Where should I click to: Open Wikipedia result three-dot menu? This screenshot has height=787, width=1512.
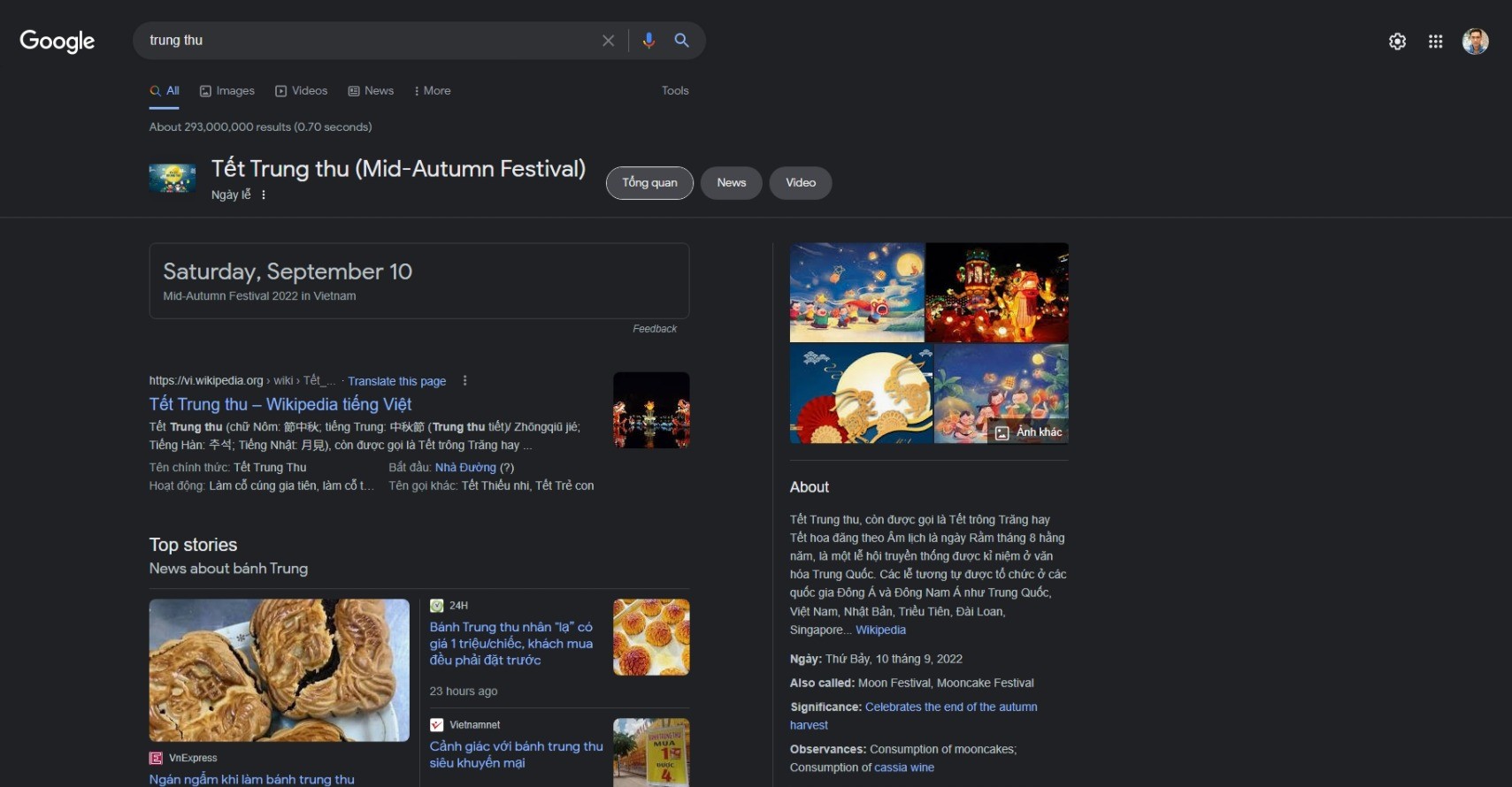[x=464, y=381]
